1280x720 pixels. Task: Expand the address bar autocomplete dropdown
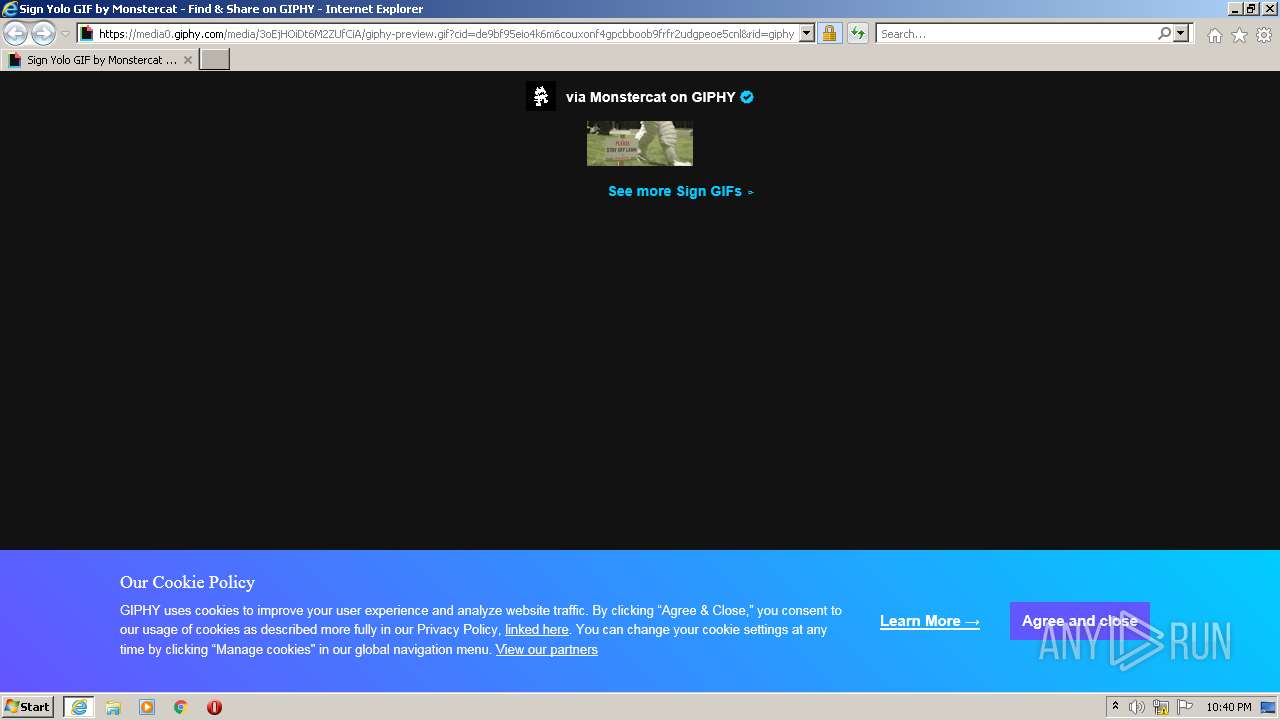pyautogui.click(x=807, y=33)
